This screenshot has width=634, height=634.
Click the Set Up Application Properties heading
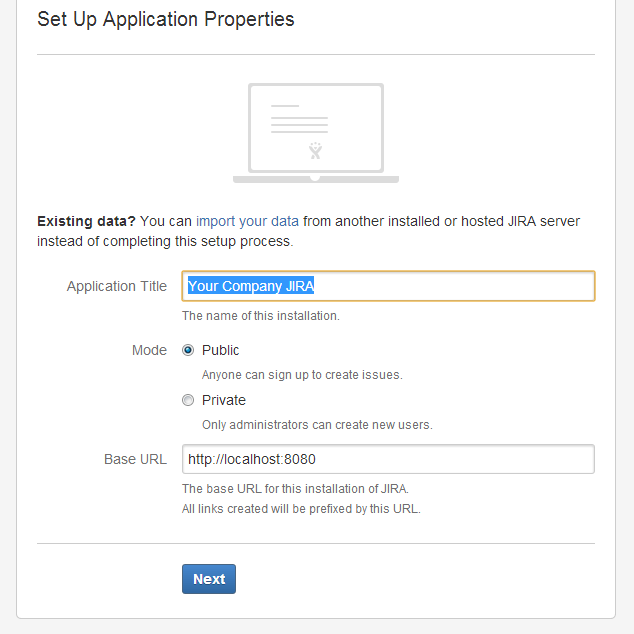(x=166, y=19)
